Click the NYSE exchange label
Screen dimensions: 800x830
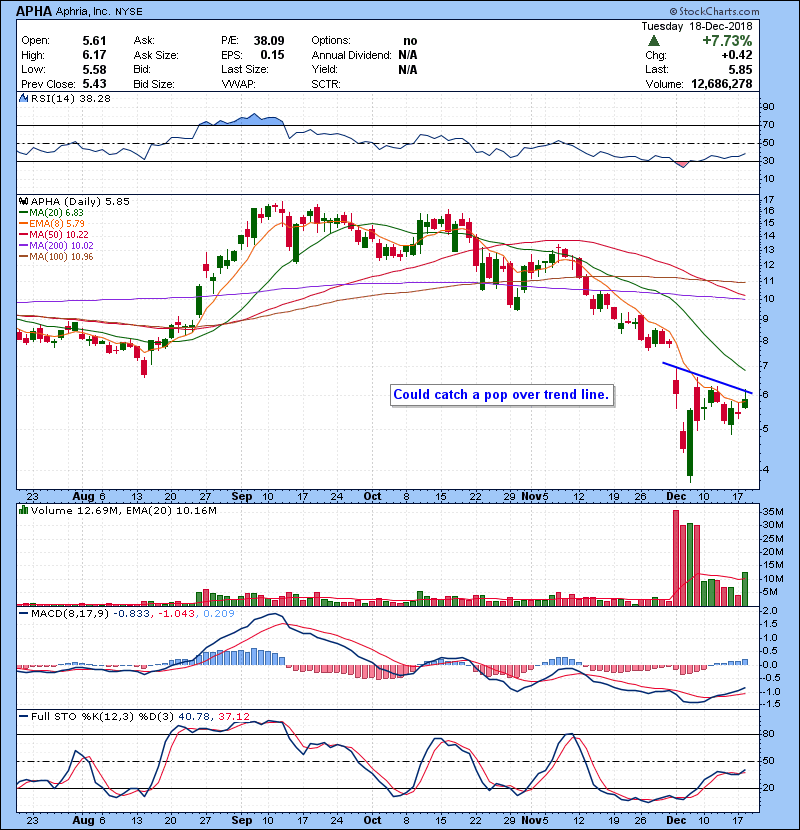point(129,12)
